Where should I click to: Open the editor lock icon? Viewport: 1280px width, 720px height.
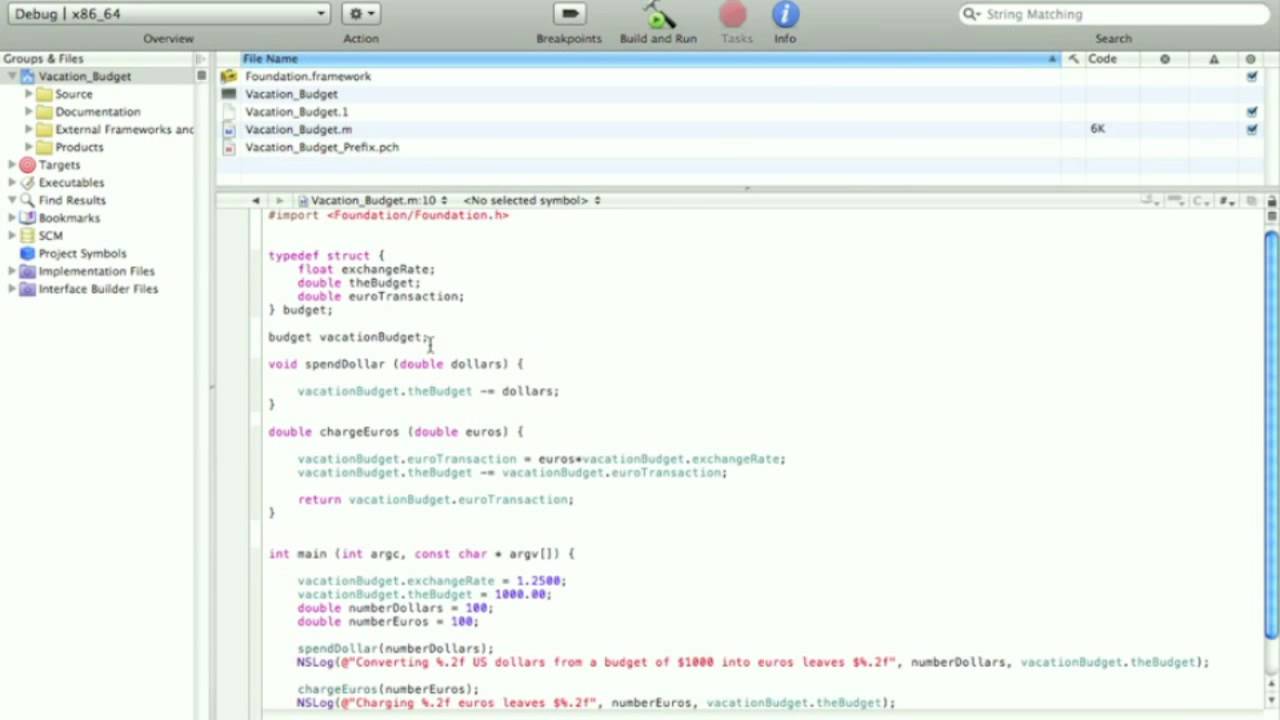click(1271, 201)
